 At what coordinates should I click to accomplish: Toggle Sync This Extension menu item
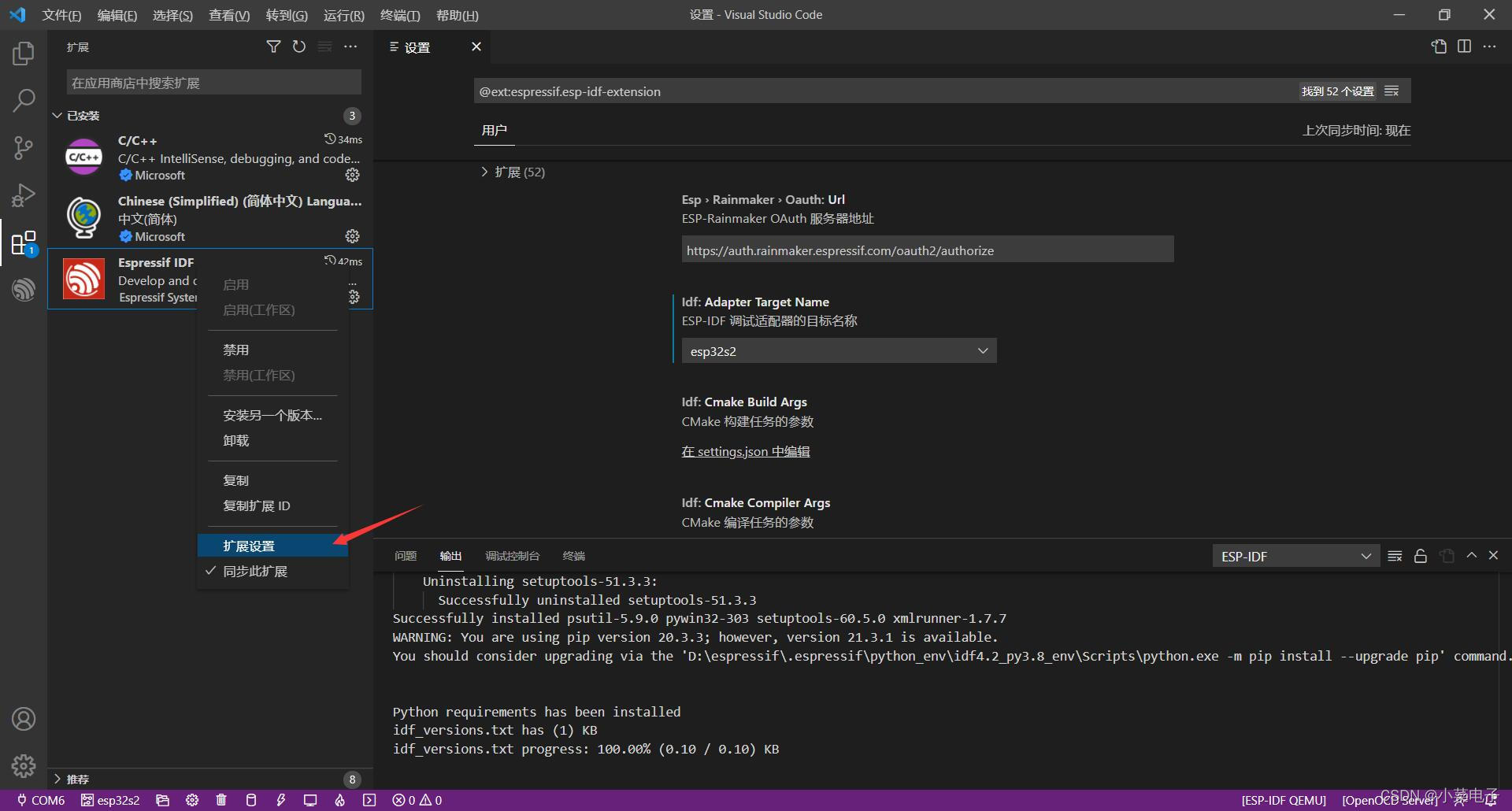(272, 571)
